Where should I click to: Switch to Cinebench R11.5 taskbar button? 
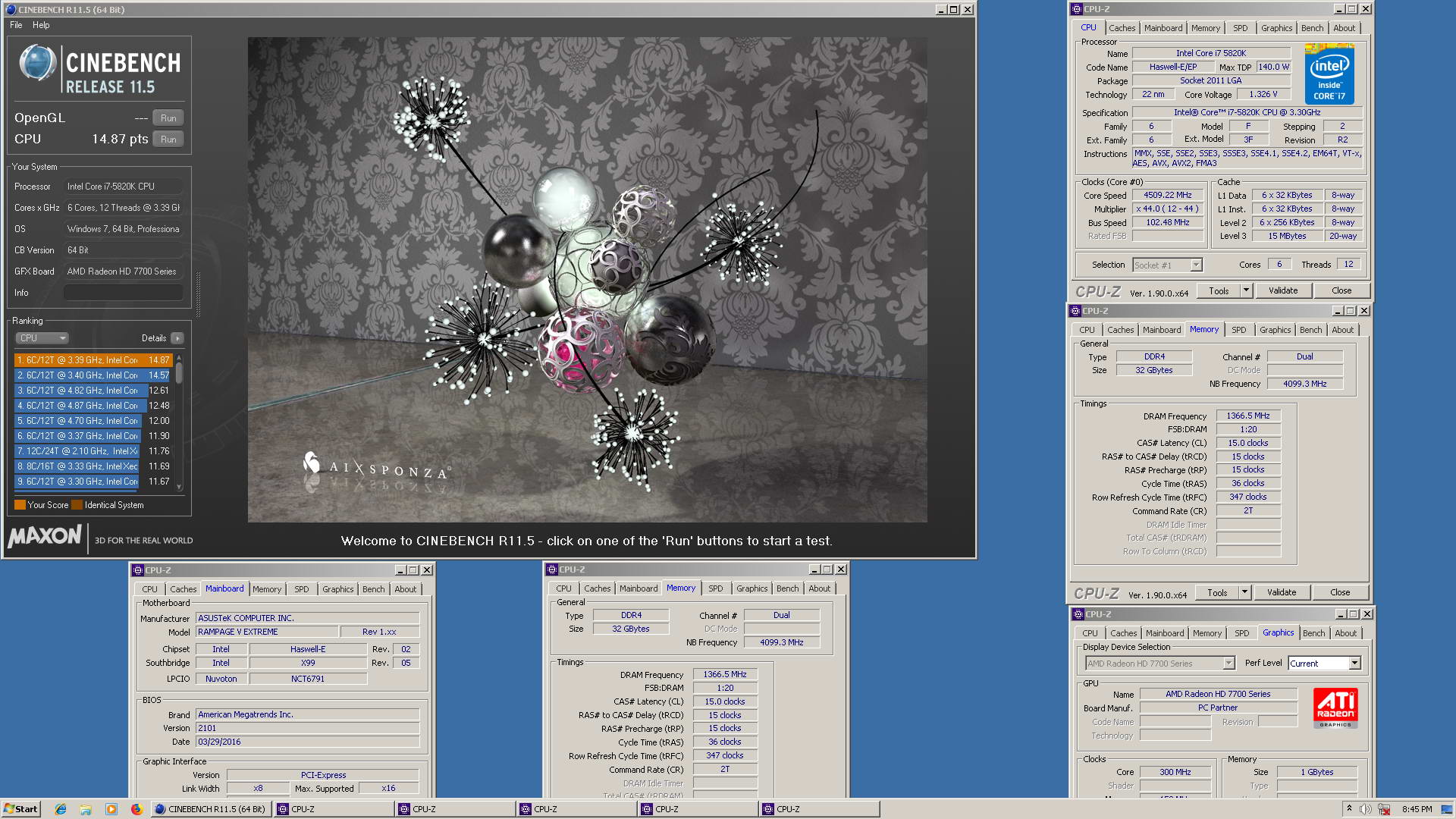click(x=211, y=809)
